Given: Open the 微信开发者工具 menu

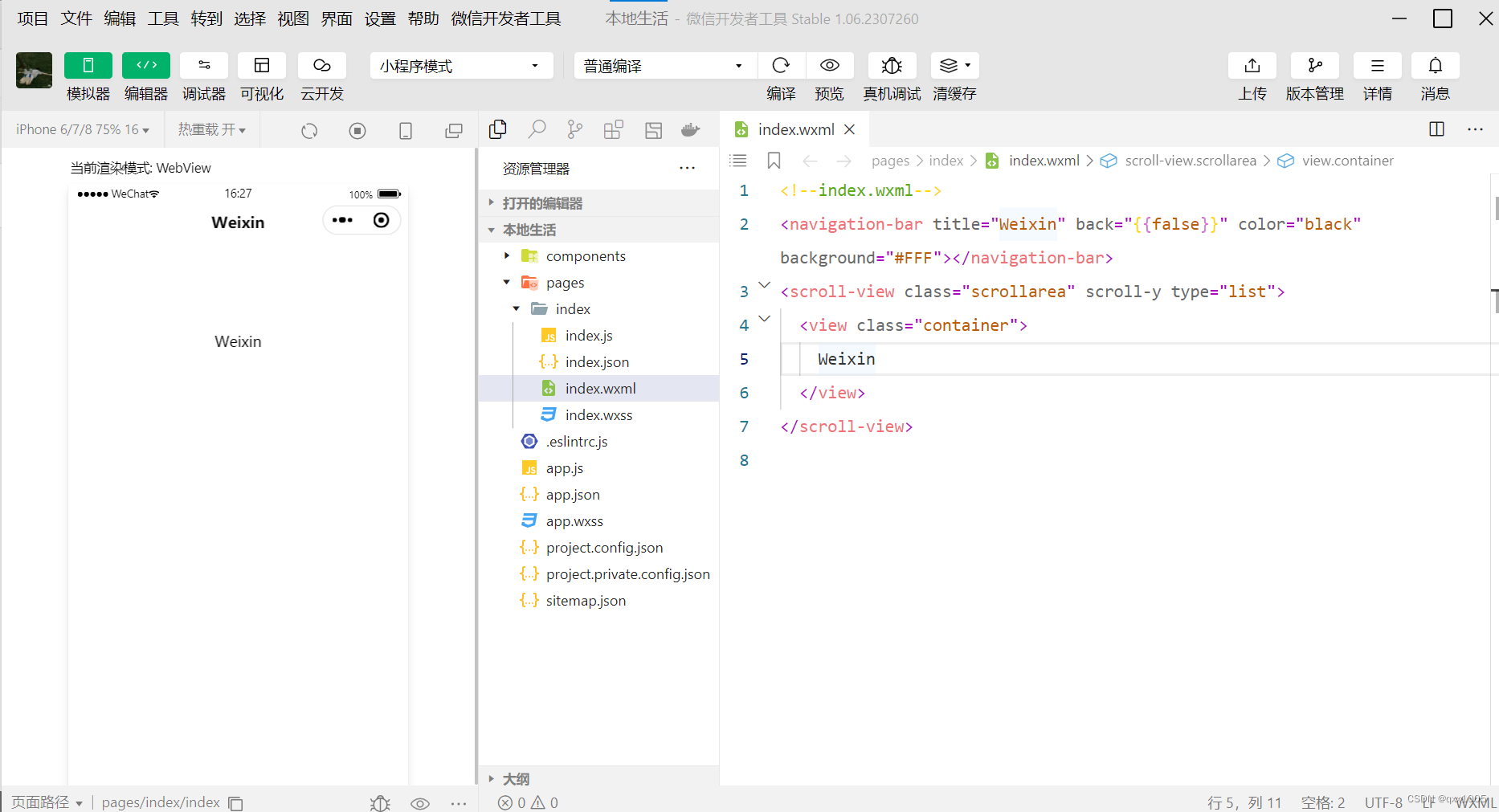Looking at the screenshot, I should click(x=506, y=18).
